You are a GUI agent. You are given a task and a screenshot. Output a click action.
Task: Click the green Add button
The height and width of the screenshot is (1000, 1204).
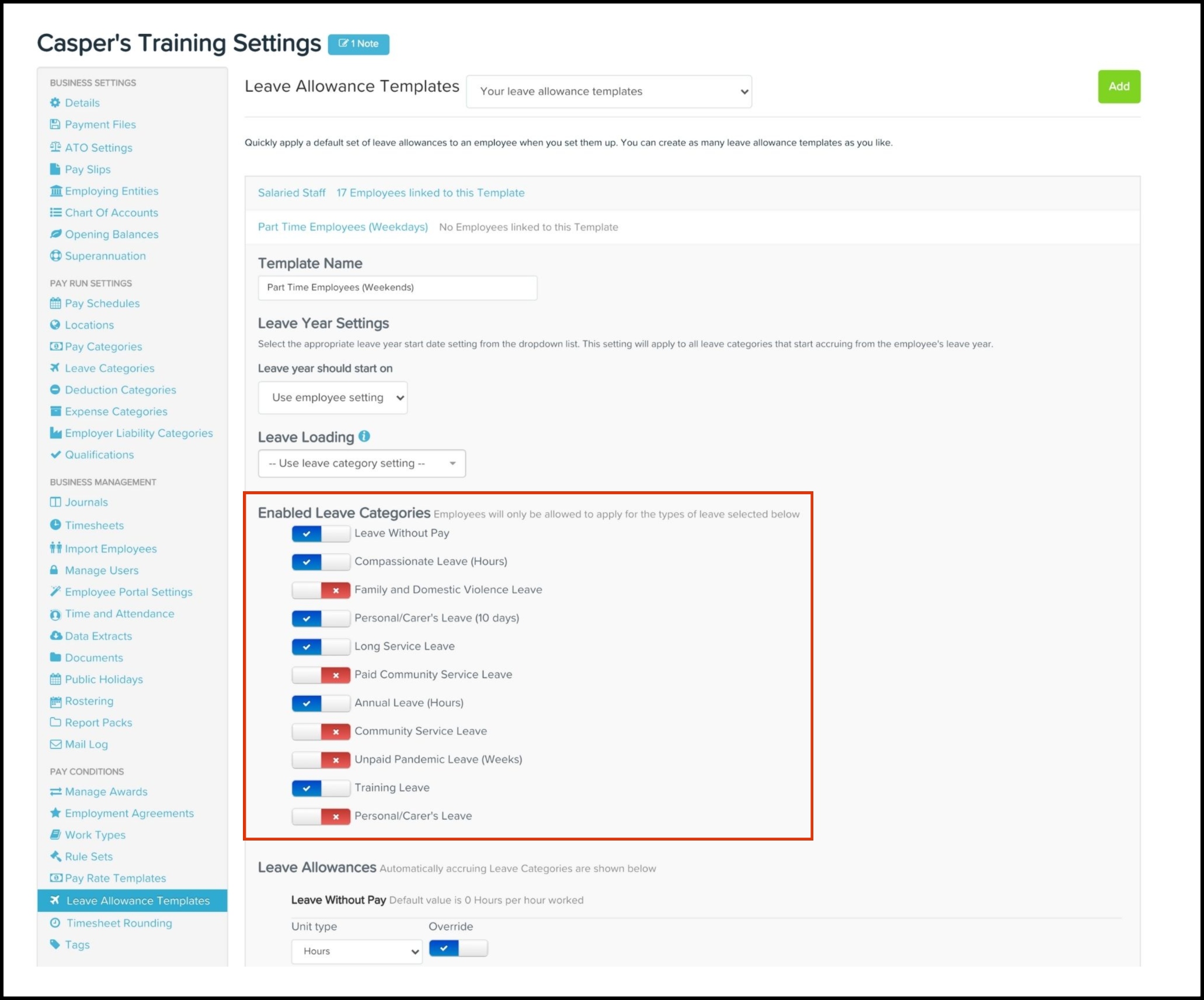tap(1118, 86)
